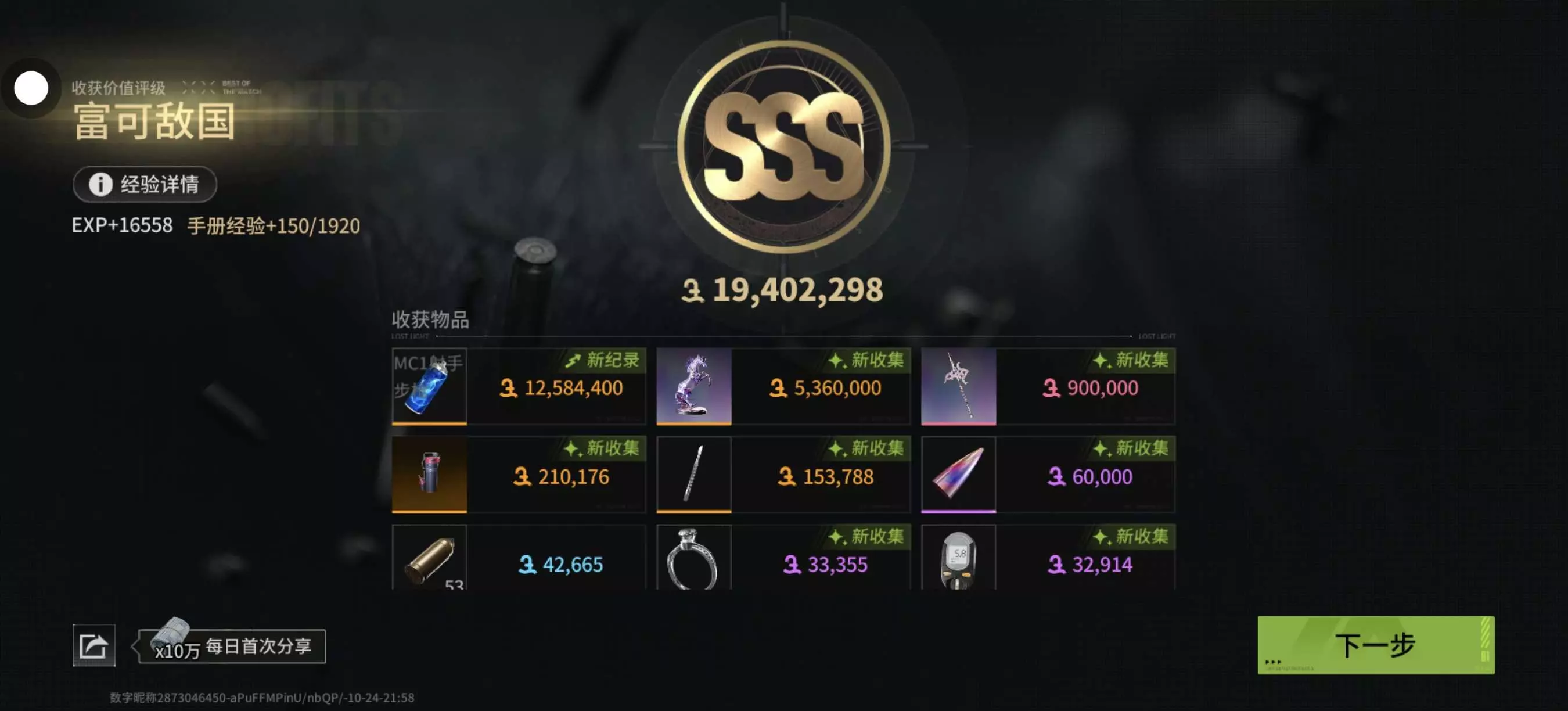Tap the share arrow icon

(x=93, y=645)
